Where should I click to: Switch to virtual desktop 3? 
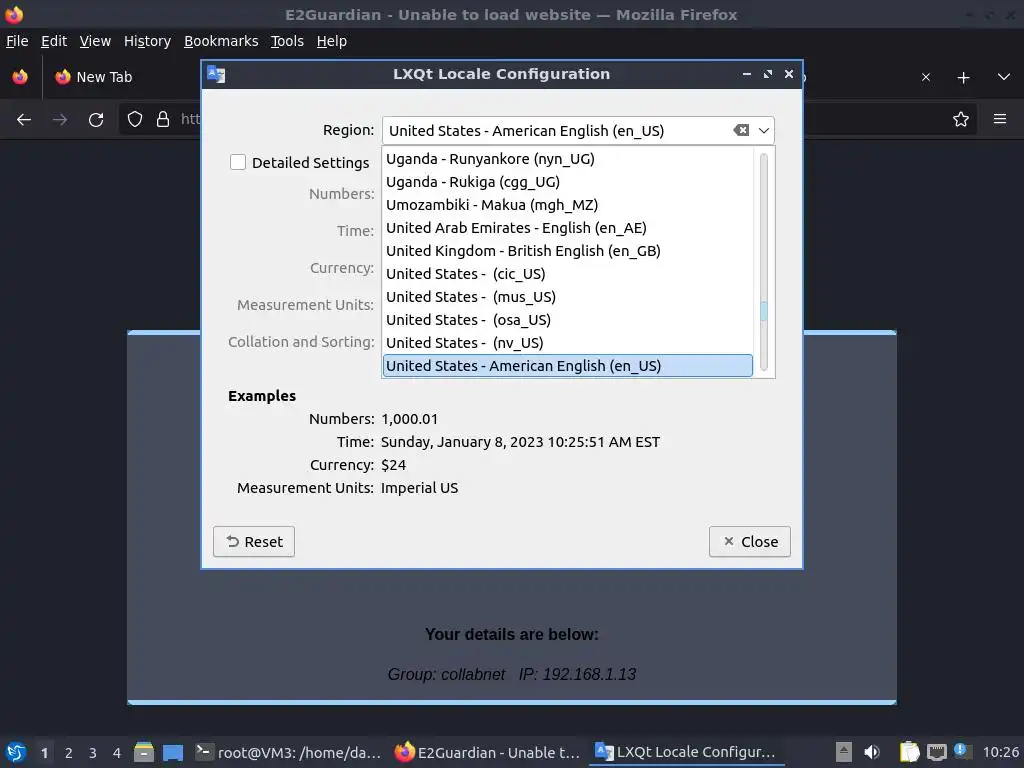click(93, 753)
